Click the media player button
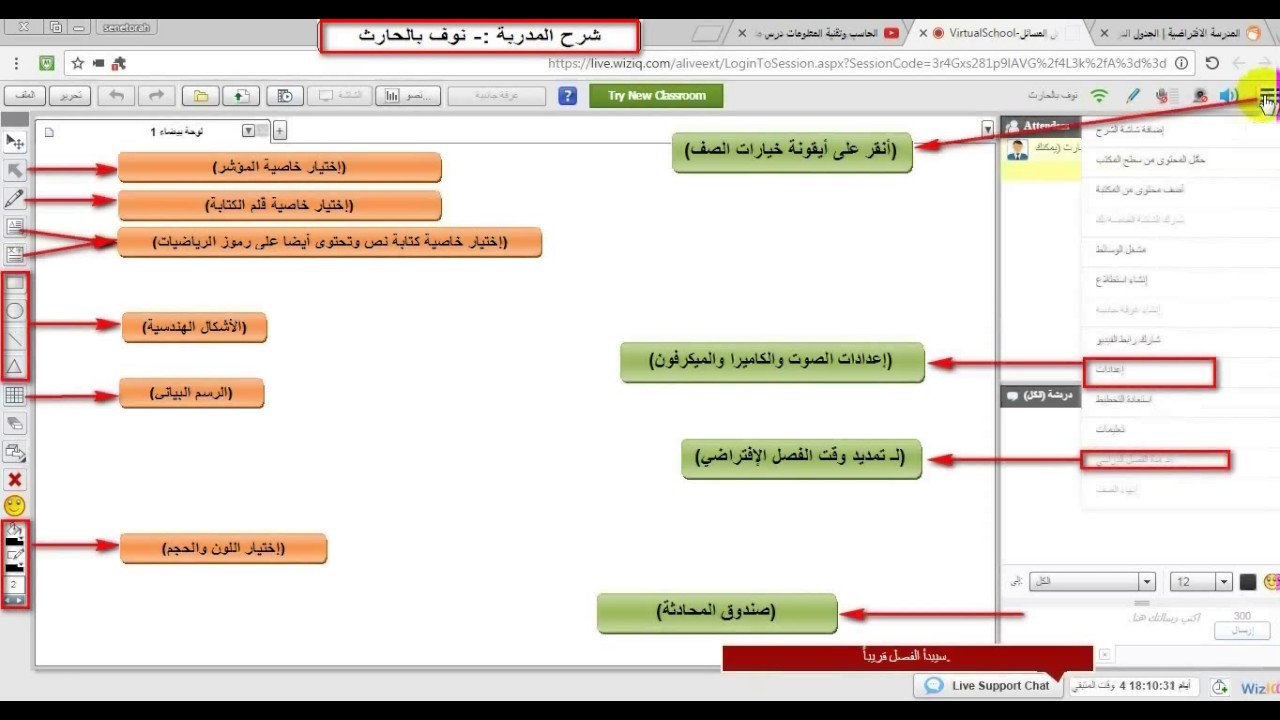The height and width of the screenshot is (720, 1280). click(x=286, y=96)
